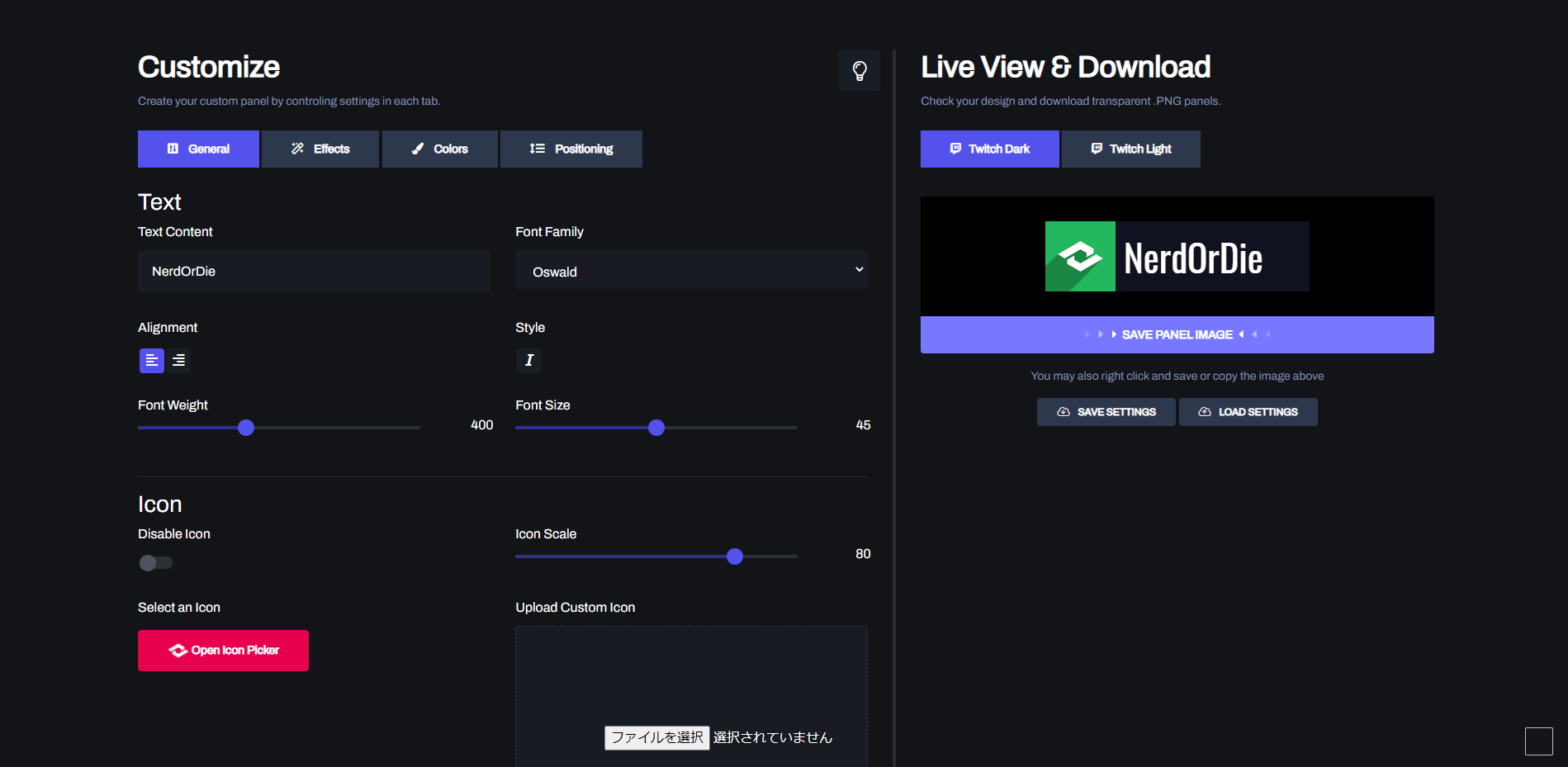Open the Positioning tab
Screen dimensions: 1568x767
(x=571, y=149)
